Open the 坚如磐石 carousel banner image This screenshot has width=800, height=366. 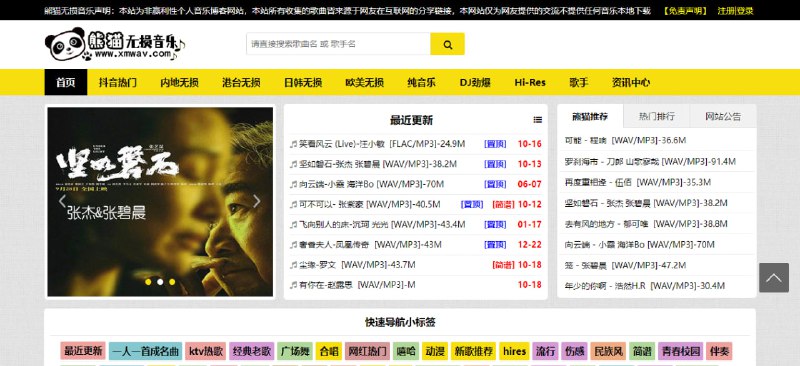tap(160, 202)
